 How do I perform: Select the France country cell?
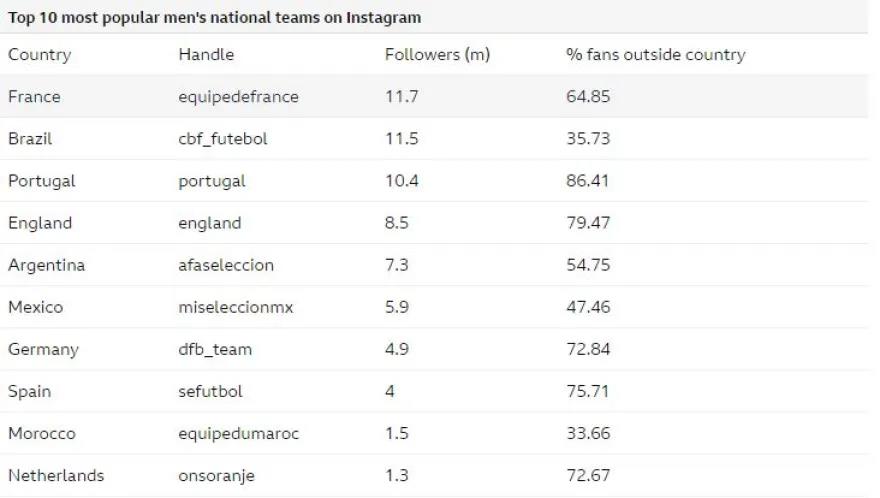(x=34, y=97)
